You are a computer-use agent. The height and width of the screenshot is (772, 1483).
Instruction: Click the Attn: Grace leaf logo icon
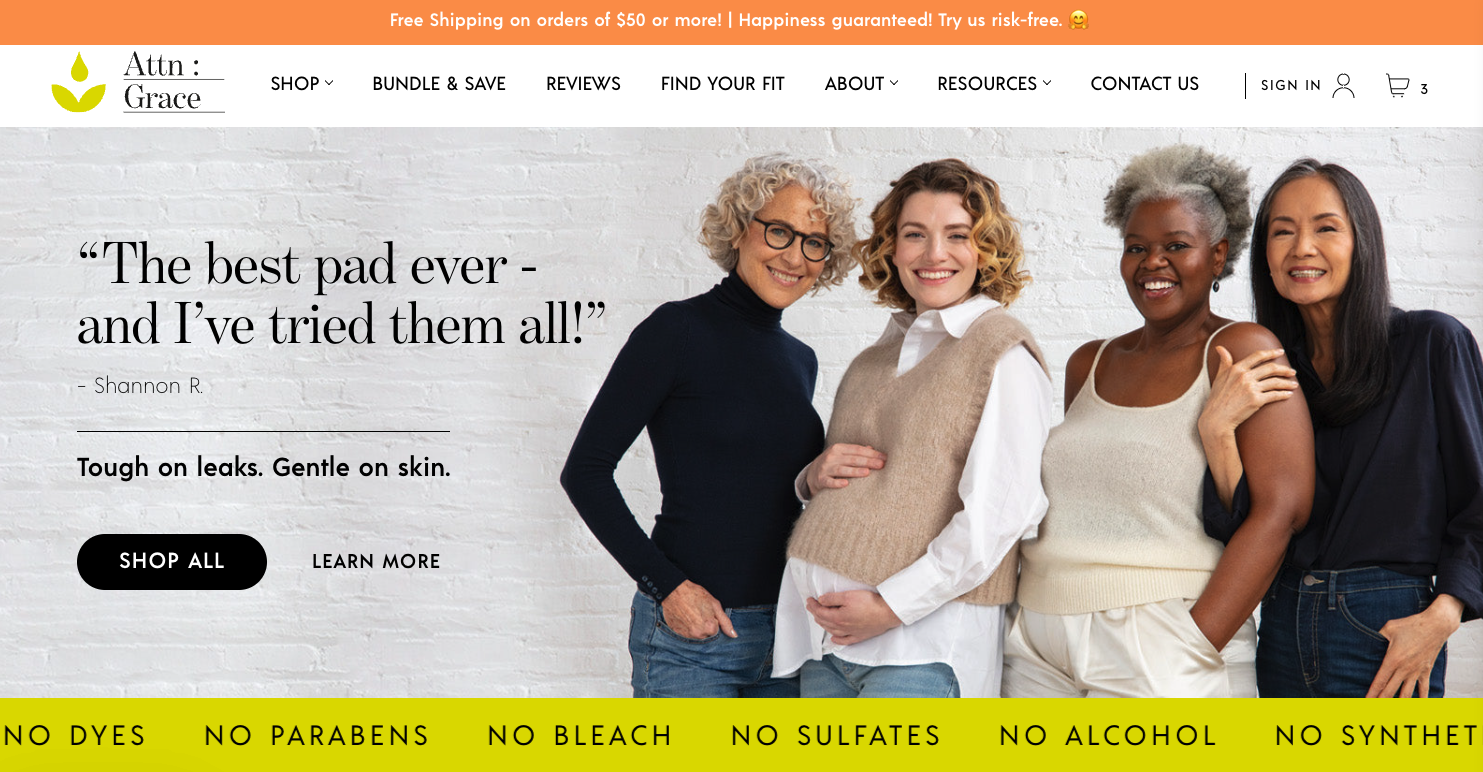pyautogui.click(x=78, y=82)
